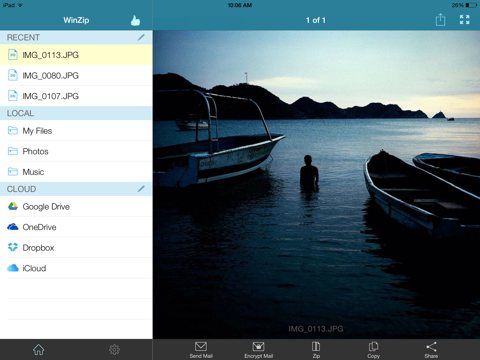Tap the battery indicator in status bar
Viewport: 480px width, 360px height.
[x=471, y=5]
